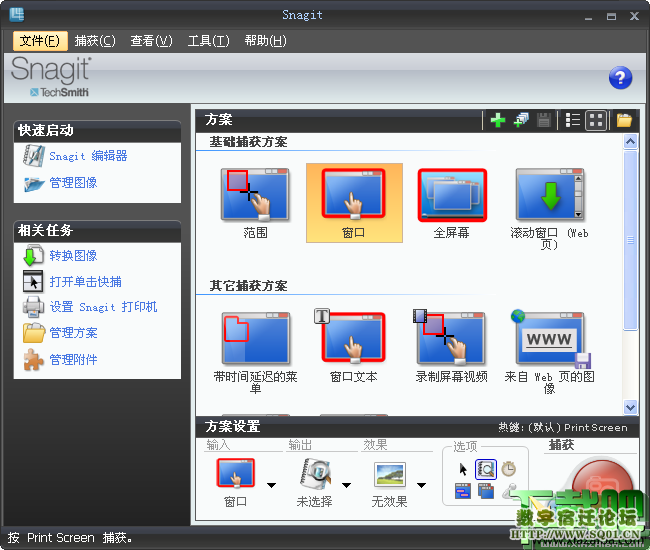Image resolution: width=650 pixels, height=550 pixels.
Task: Minimize the Snagit window
Action: (x=588, y=17)
